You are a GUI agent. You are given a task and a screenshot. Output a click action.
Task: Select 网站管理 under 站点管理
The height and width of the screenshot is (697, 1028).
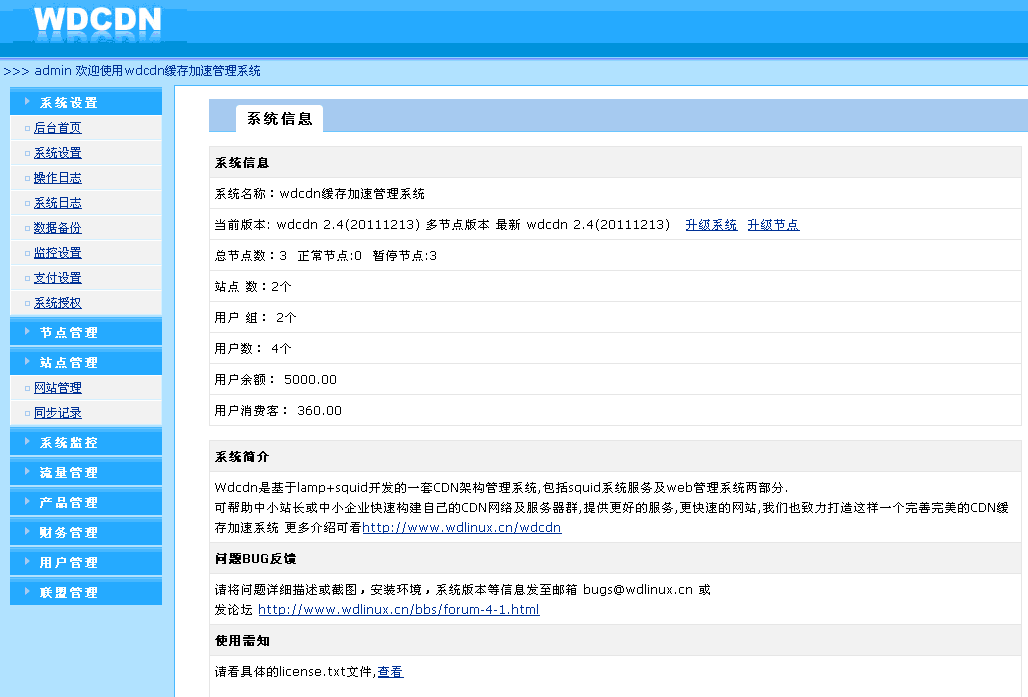58,388
